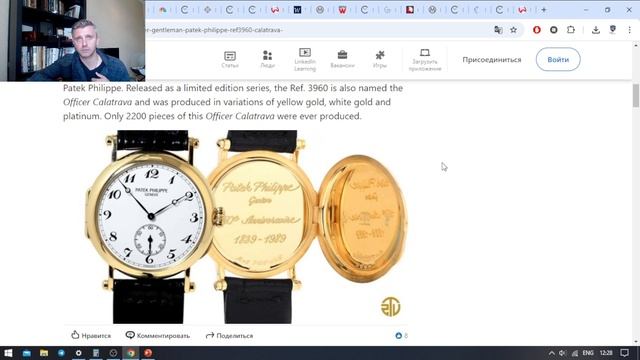640x360 pixels.
Task: Open the reactions count next to the like icon
Action: pyautogui.click(x=402, y=336)
